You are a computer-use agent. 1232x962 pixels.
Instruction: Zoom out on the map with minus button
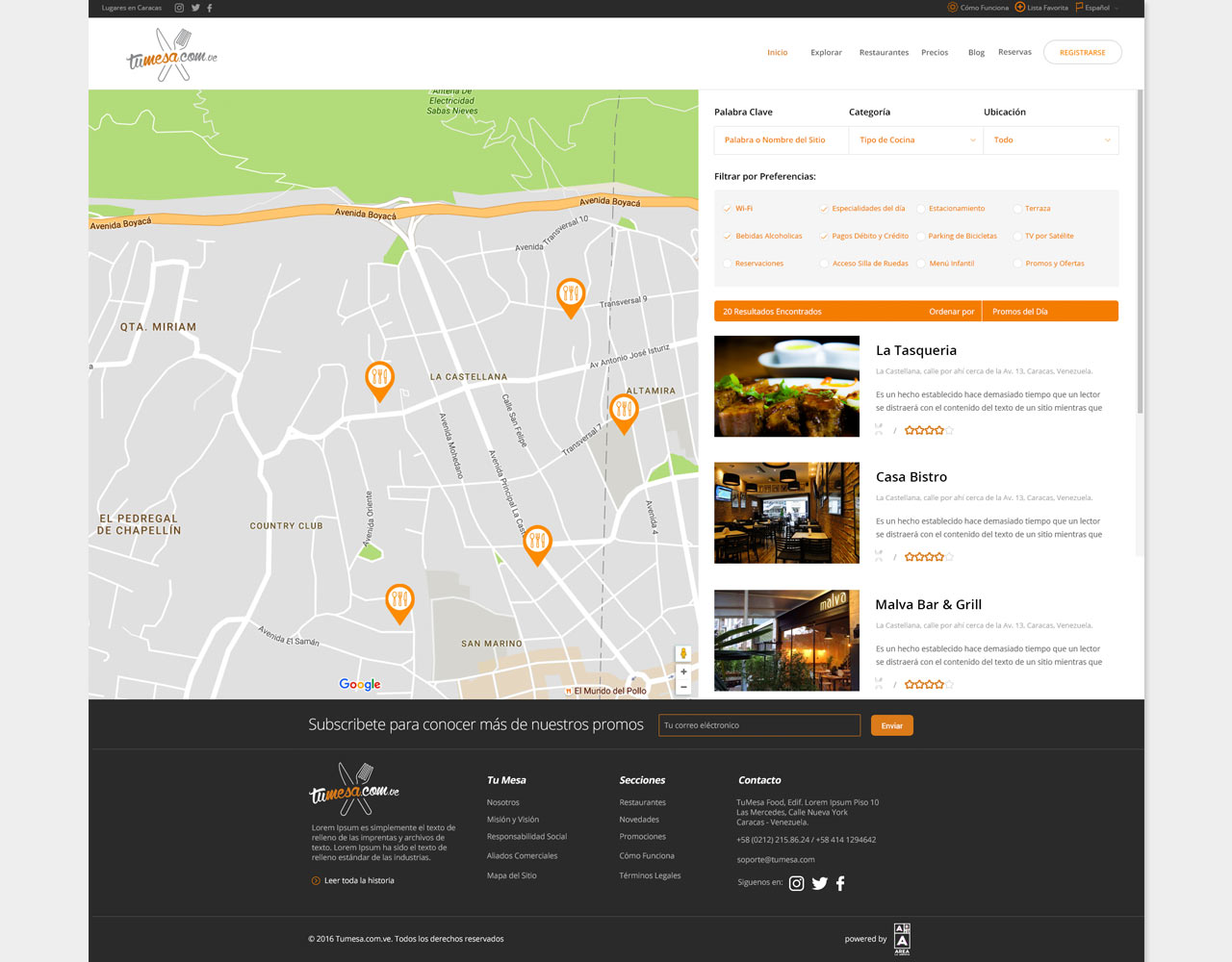click(x=683, y=687)
